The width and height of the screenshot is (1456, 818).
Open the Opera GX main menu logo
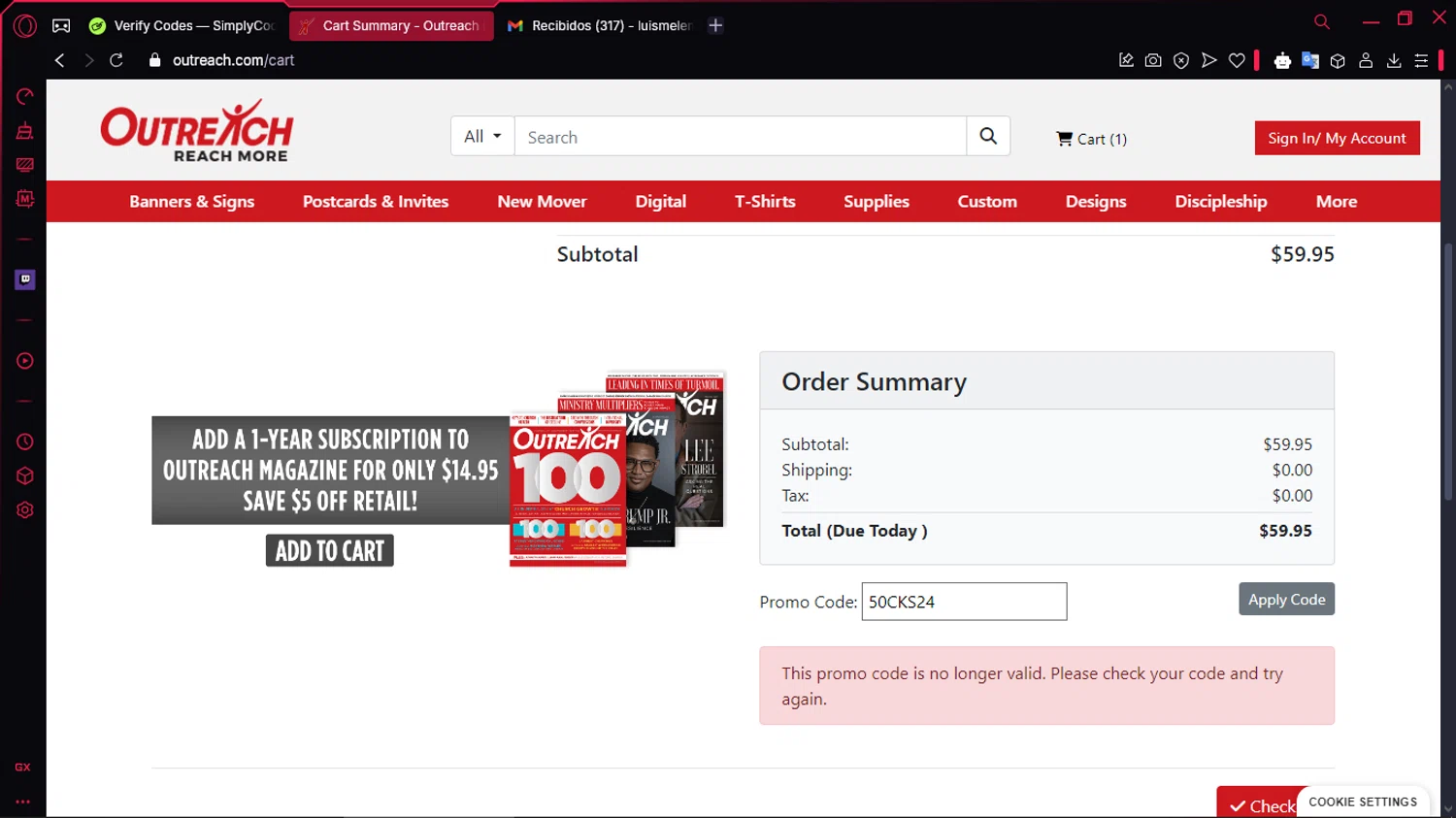(x=25, y=26)
